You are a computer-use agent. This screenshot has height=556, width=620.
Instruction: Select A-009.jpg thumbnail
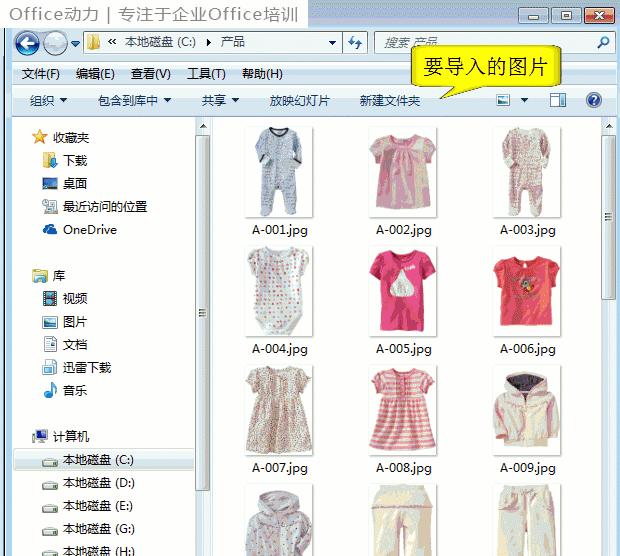pyautogui.click(x=527, y=410)
